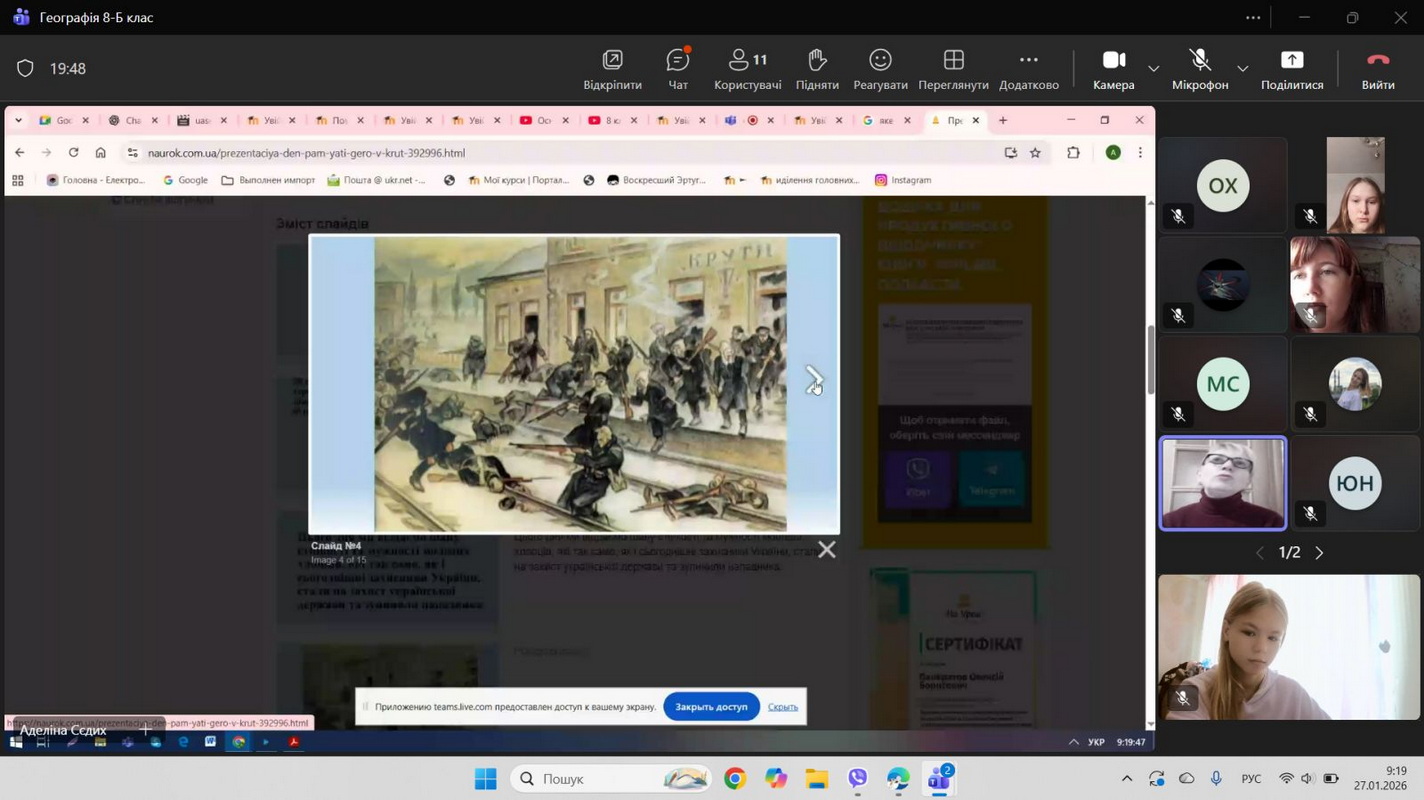The image size is (1424, 800).
Task: Open the Реагувати reactions menu
Action: tap(880, 69)
